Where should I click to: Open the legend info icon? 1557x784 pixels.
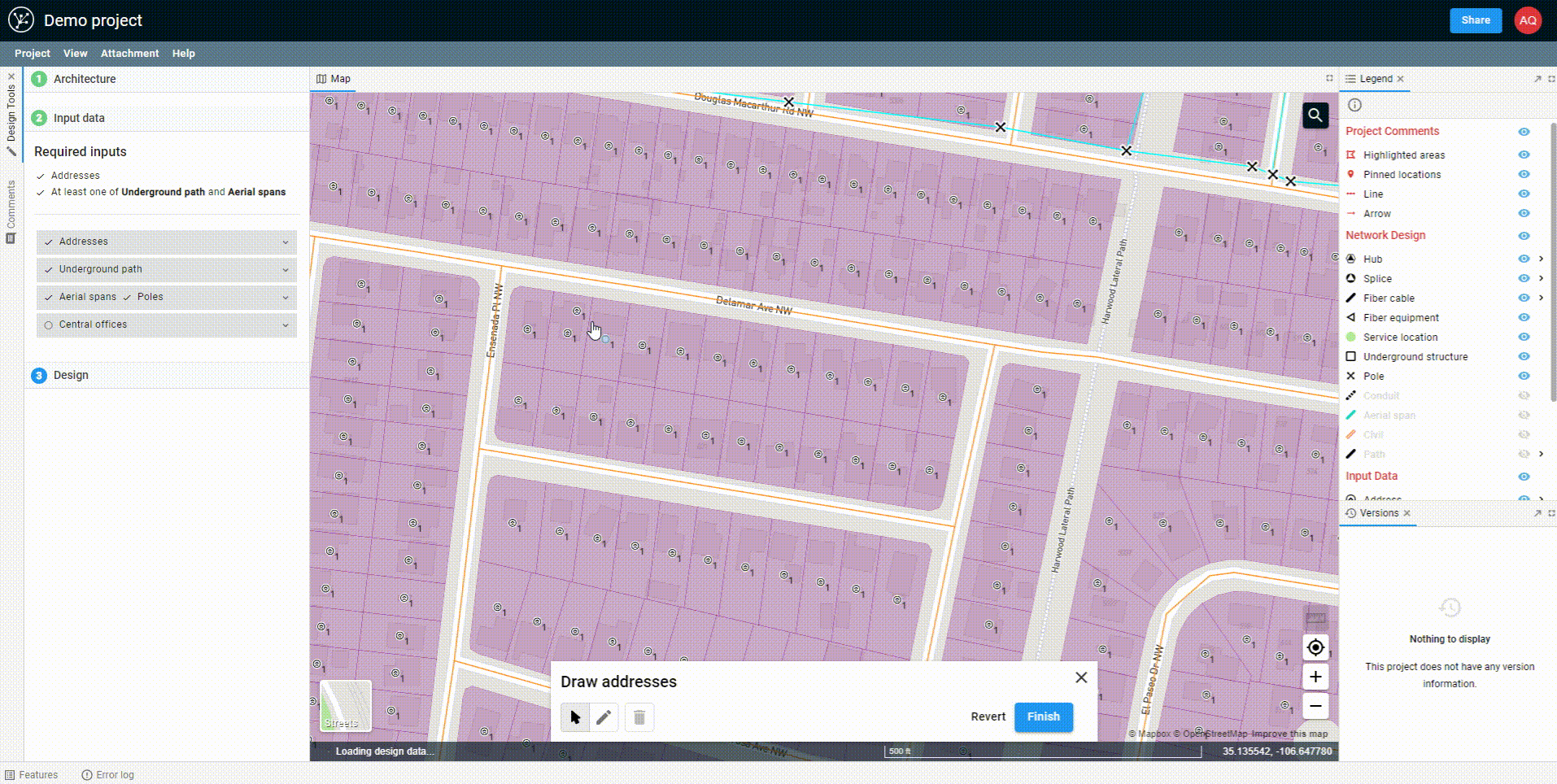point(1354,105)
